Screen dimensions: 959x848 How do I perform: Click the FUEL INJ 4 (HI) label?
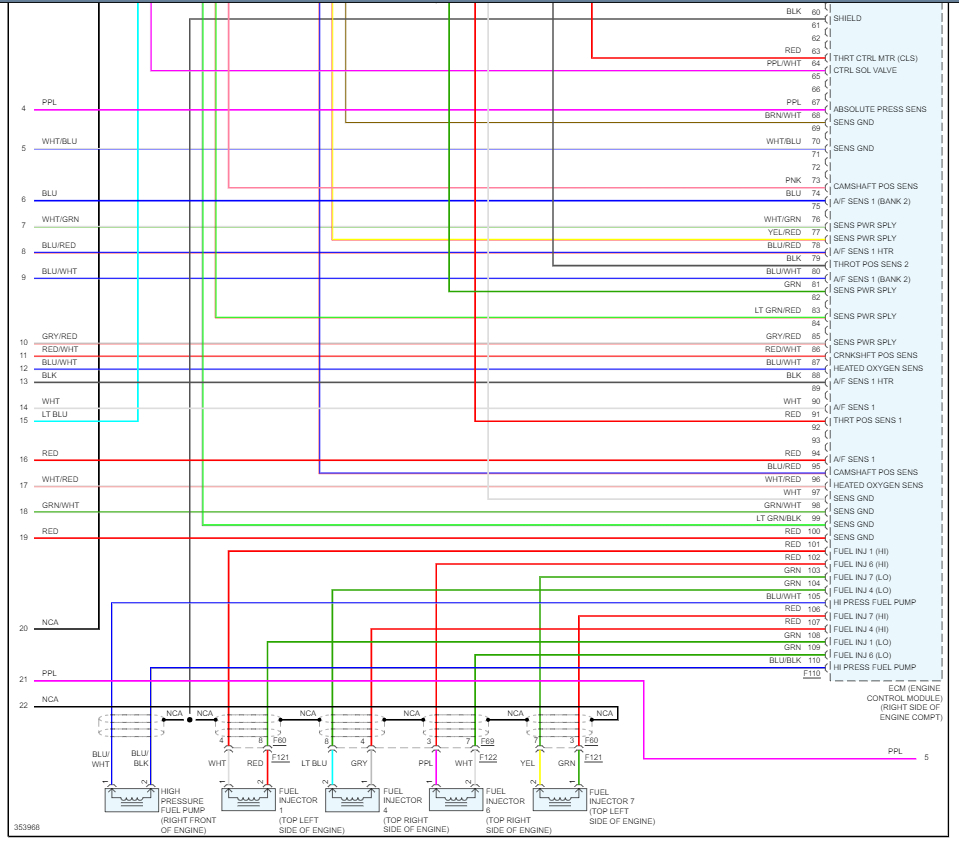[x=861, y=629]
